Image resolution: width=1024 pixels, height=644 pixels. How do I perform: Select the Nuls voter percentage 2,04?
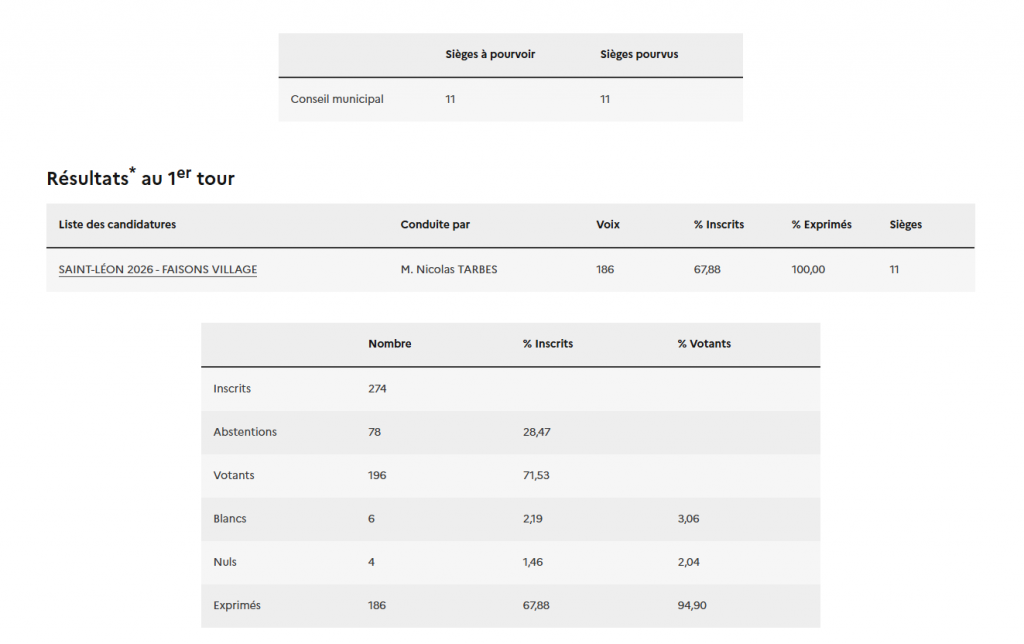tap(688, 562)
